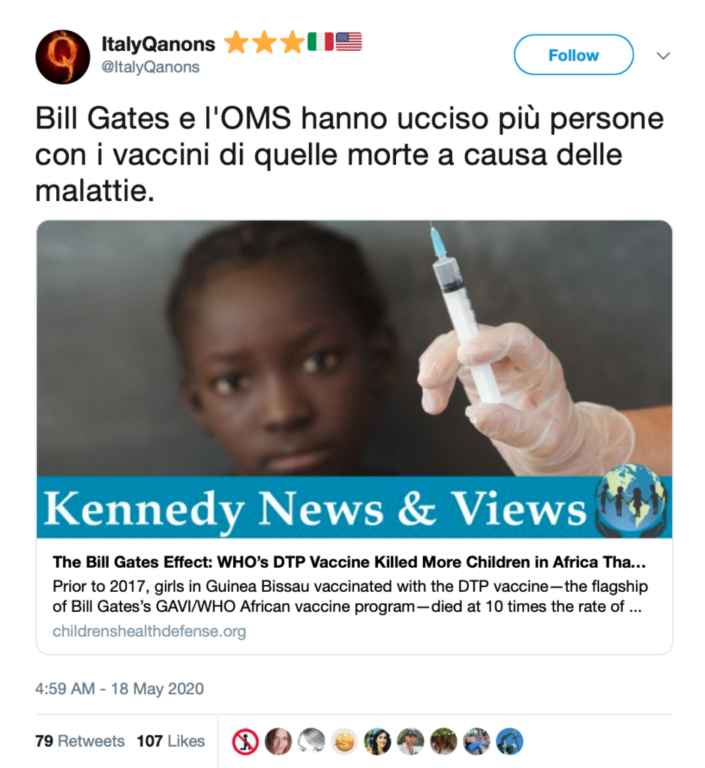The width and height of the screenshot is (705, 768).
Task: Open the girl and syringe card image
Action: click(354, 348)
